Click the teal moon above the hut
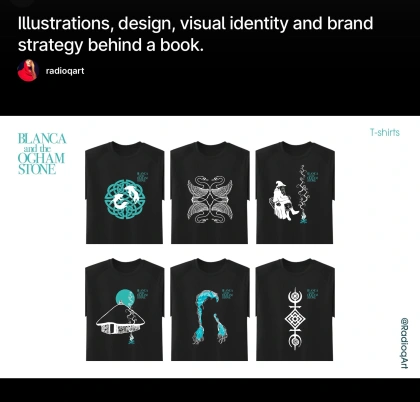 click(125, 298)
